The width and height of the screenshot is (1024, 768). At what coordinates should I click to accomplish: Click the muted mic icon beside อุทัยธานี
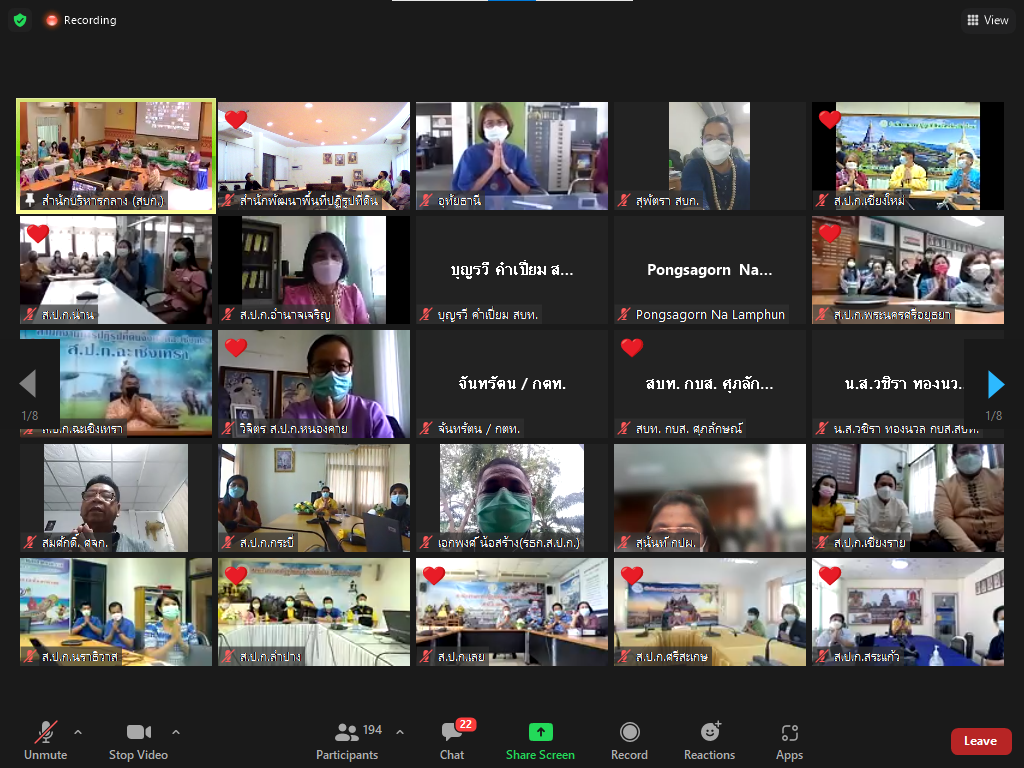426,200
